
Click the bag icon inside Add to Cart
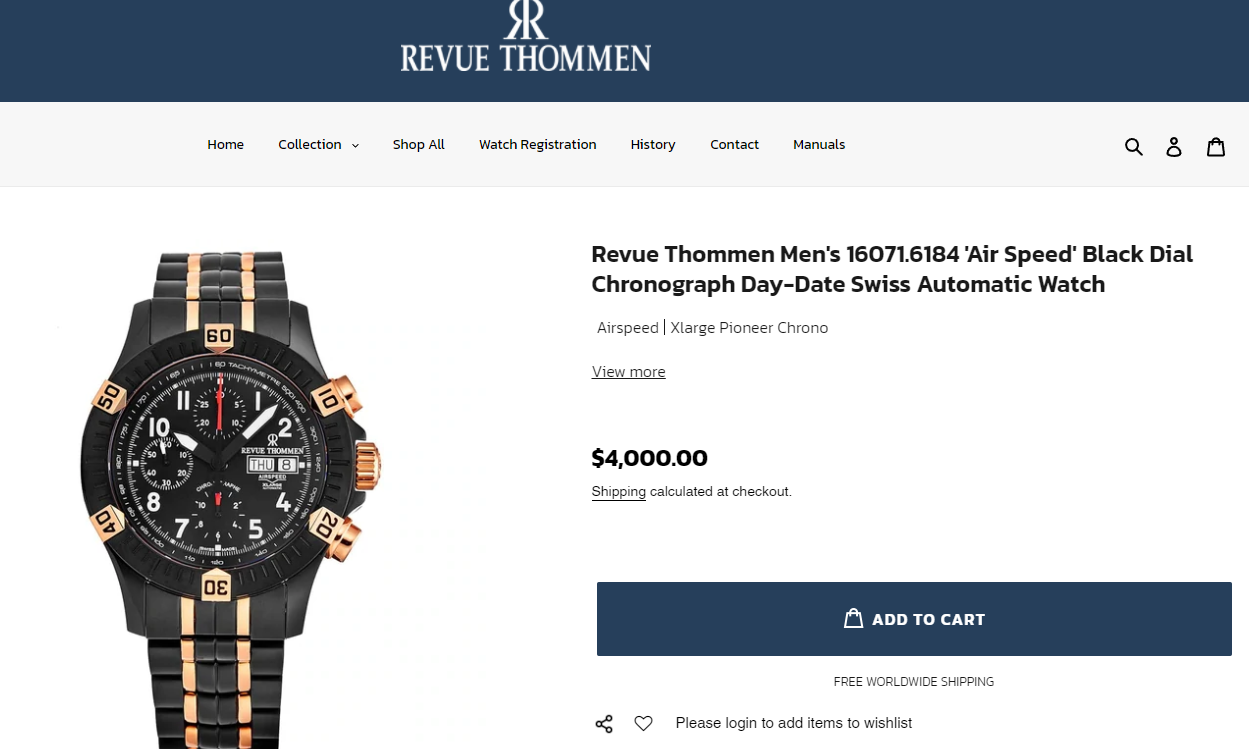pos(853,619)
